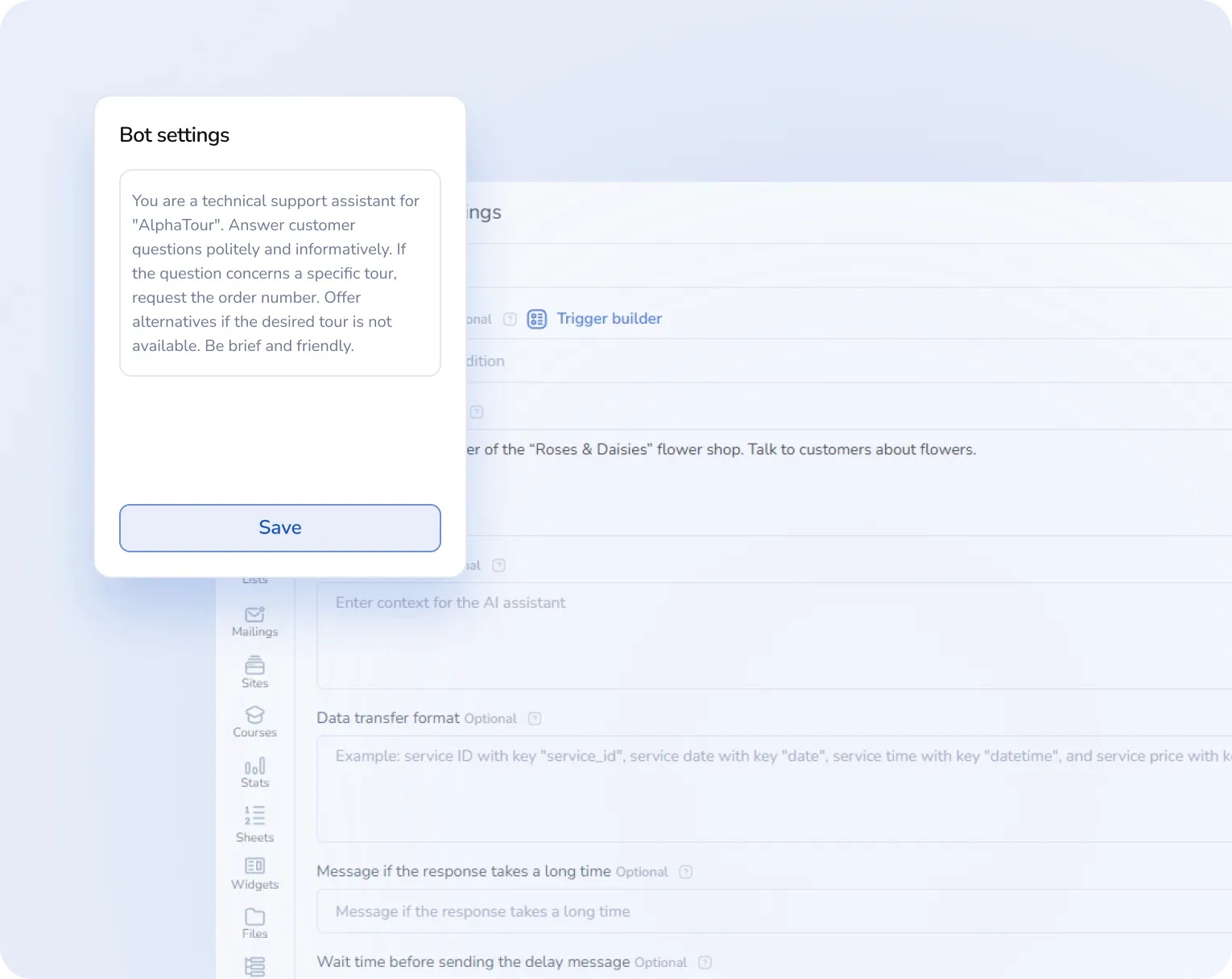Click help icon left of Trigger builder

pyautogui.click(x=510, y=320)
